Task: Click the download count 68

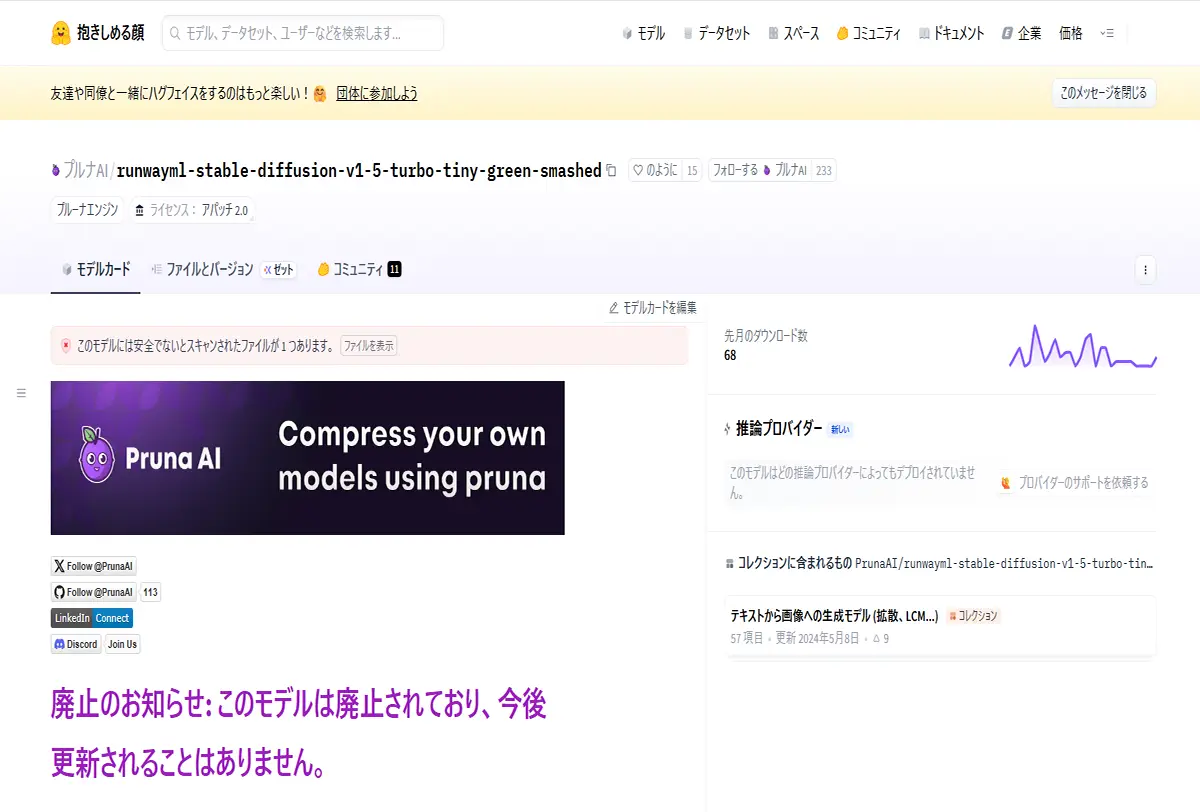Action: pos(730,355)
